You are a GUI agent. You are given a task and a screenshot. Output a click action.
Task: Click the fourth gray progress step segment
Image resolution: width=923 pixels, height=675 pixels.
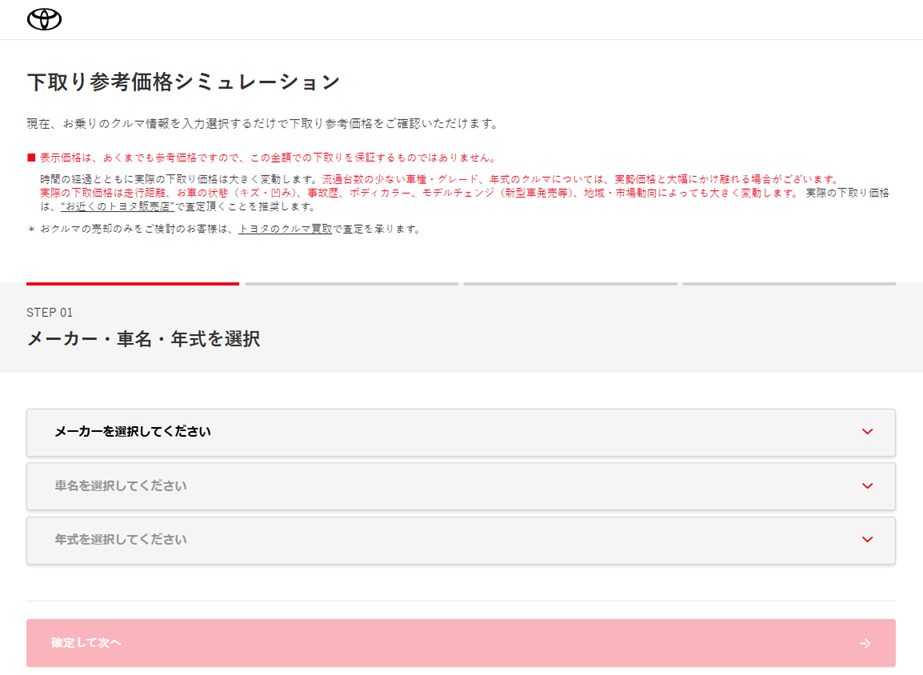point(789,284)
